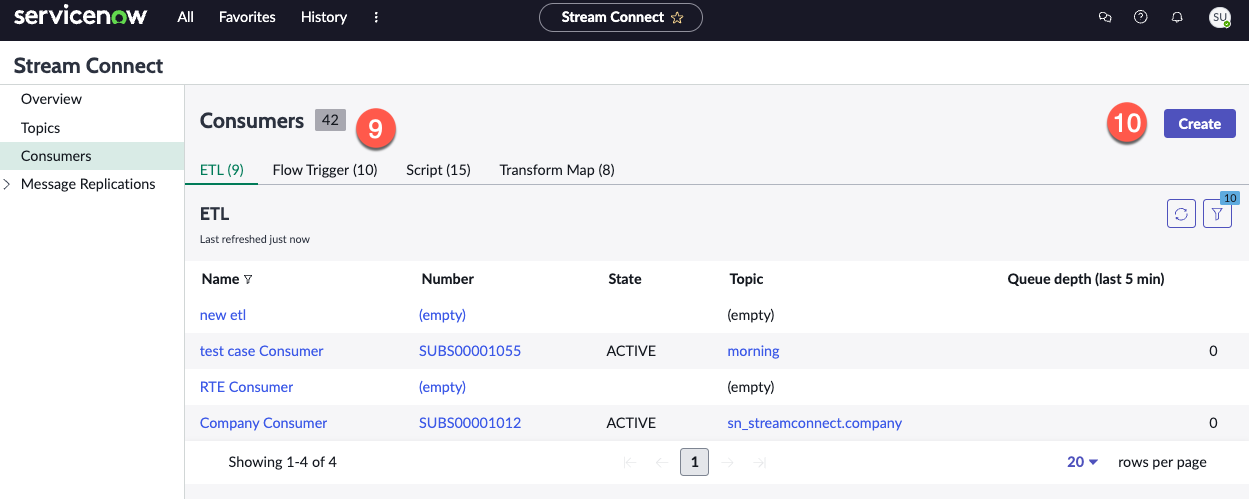Screen dimensions: 1249x499
Task: Open the three-dot more menu in header
Action: (x=376, y=17)
